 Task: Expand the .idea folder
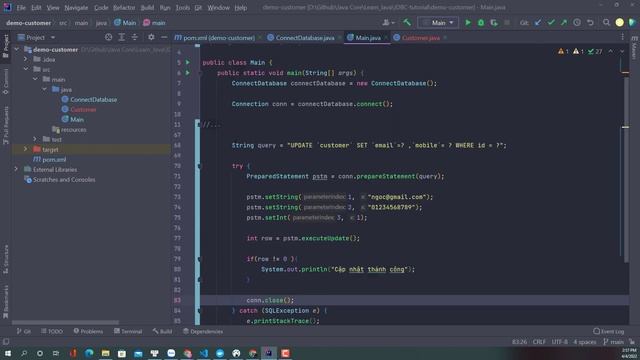pos(26,59)
